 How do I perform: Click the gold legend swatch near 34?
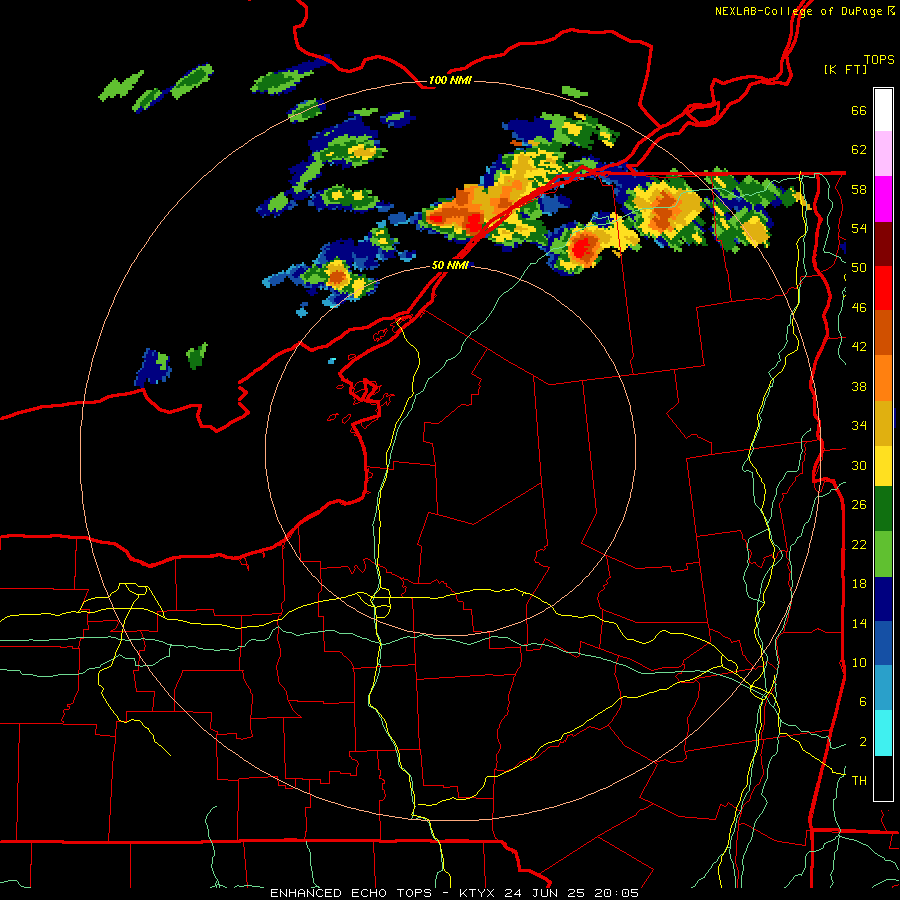883,422
